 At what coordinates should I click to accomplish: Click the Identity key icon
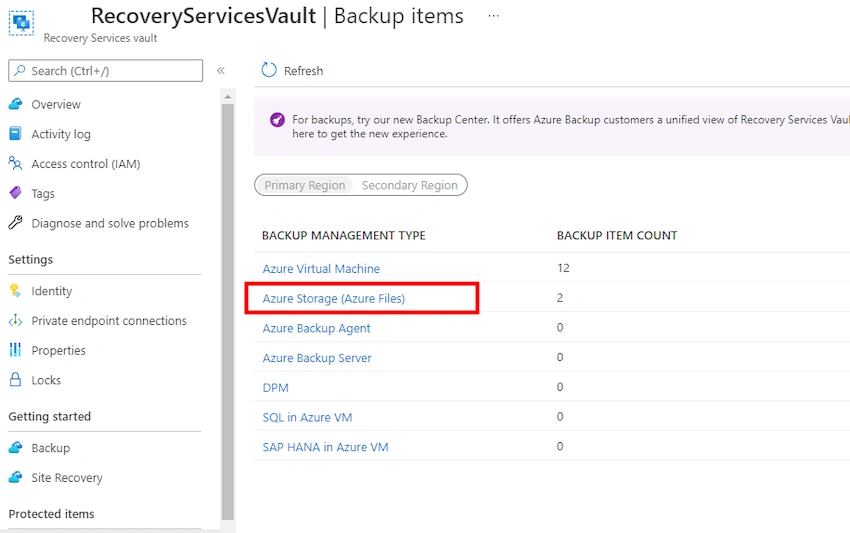pyautogui.click(x=15, y=291)
